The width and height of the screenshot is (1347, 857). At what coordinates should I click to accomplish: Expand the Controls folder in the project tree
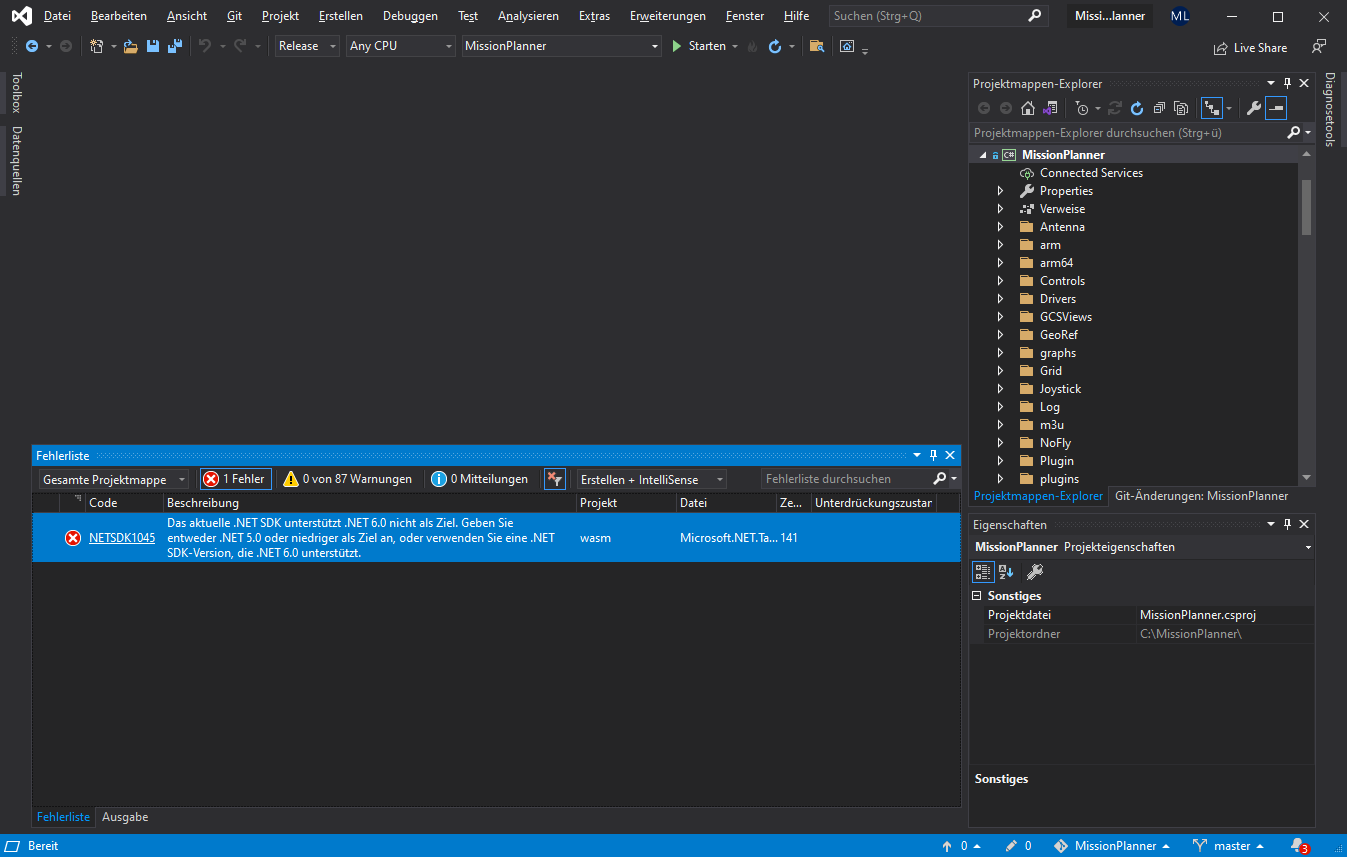[1001, 280]
